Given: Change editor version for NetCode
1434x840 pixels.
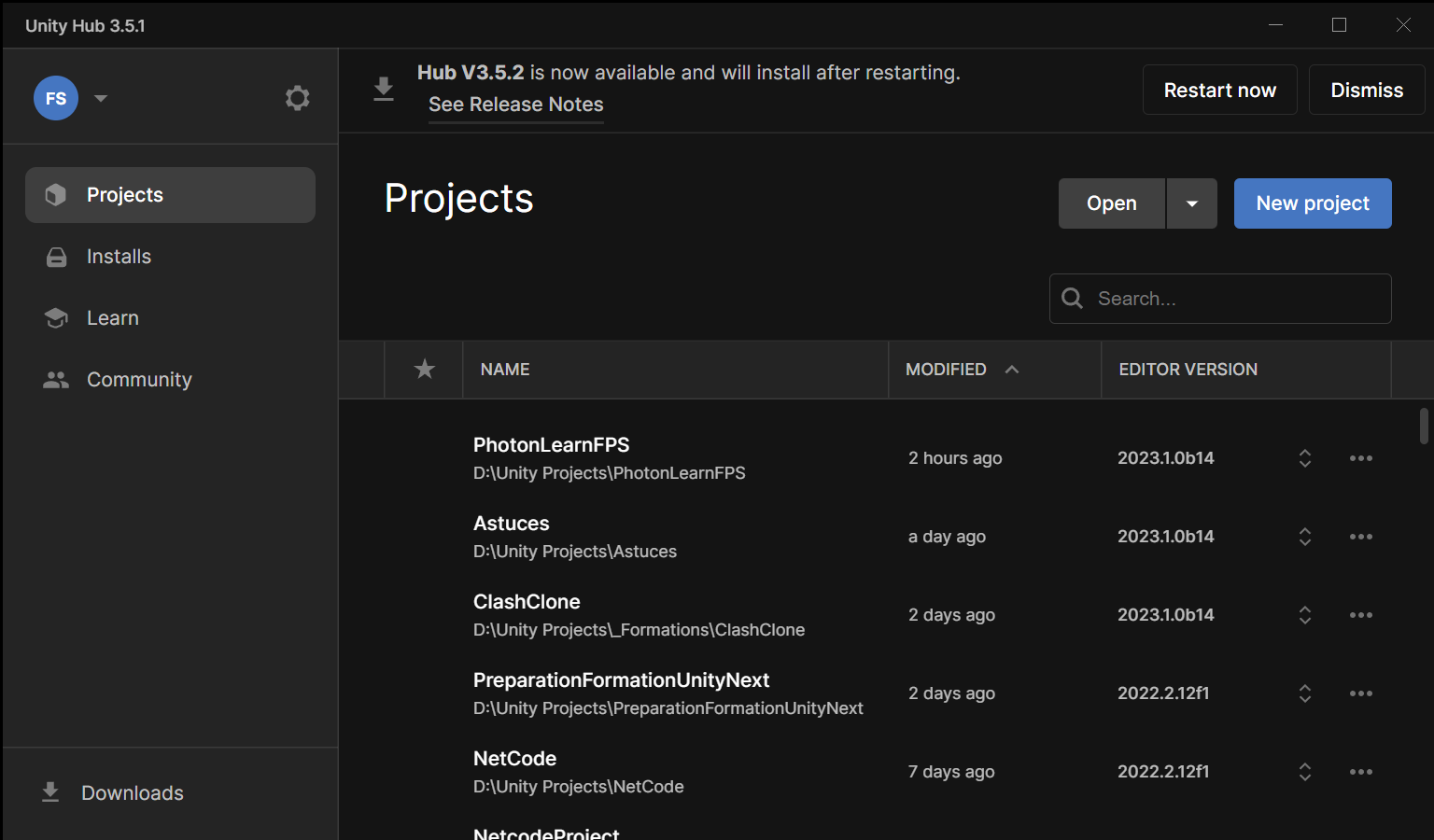Looking at the screenshot, I should pos(1305,772).
